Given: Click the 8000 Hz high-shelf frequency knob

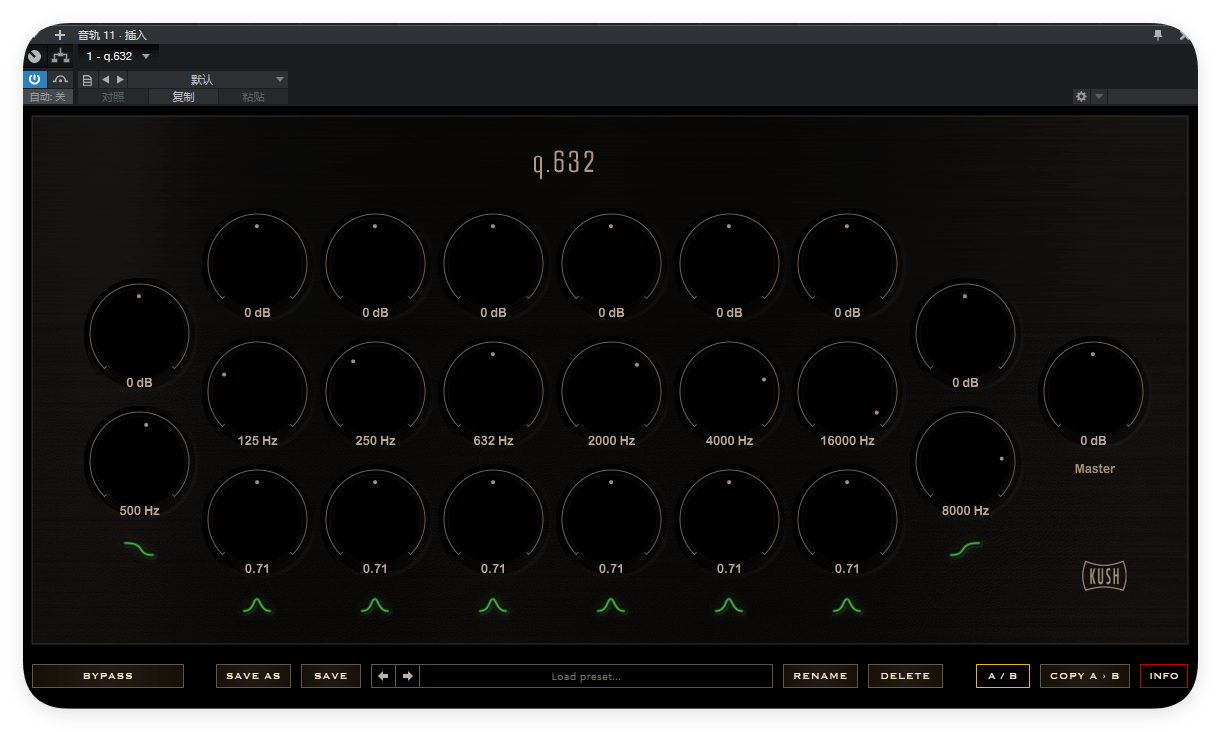Looking at the screenshot, I should [x=965, y=460].
